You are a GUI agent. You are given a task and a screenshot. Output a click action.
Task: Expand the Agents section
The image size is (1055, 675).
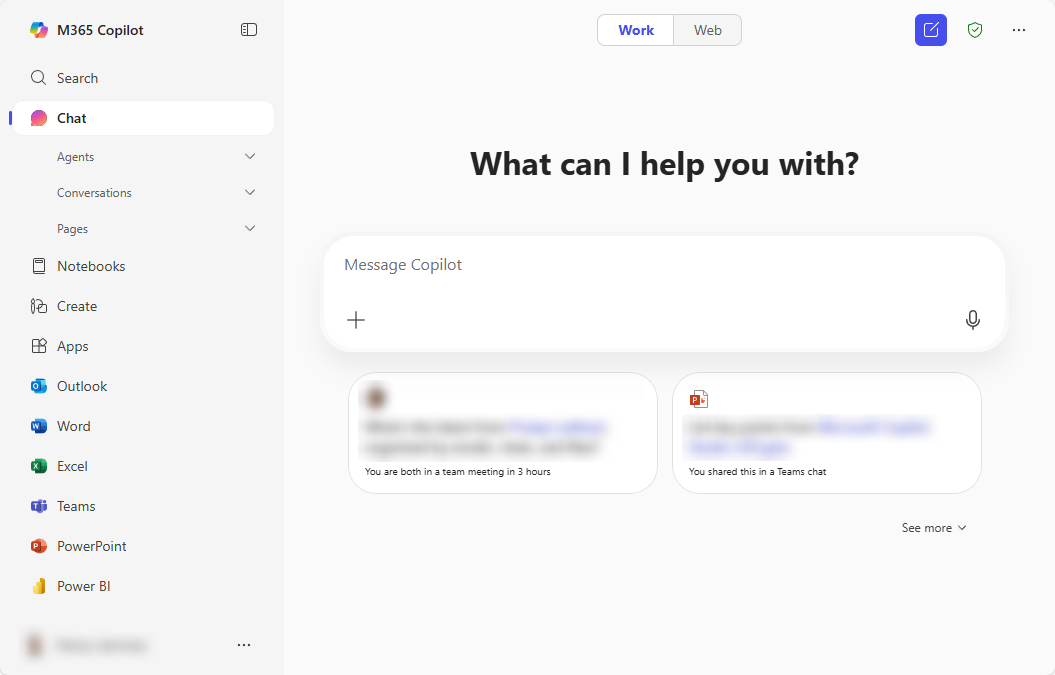click(250, 157)
